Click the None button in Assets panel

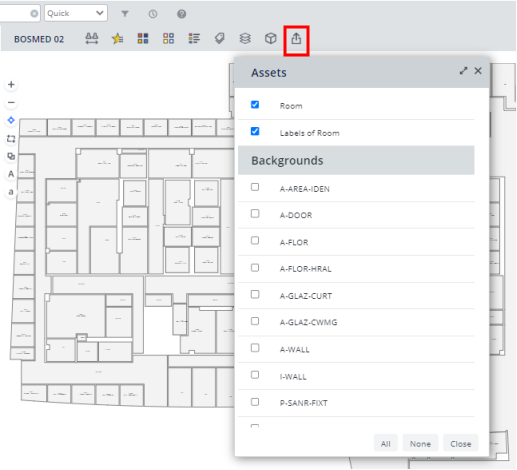[420, 444]
